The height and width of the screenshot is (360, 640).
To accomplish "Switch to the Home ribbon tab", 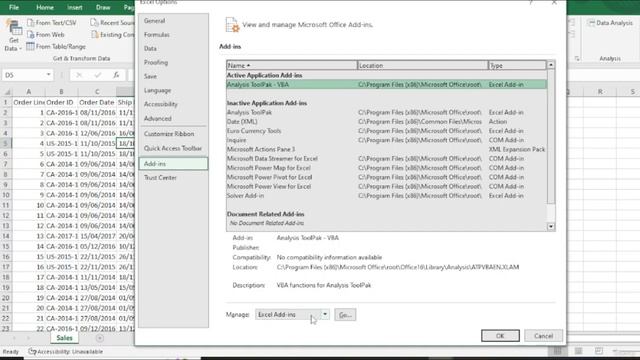I will (45, 7).
